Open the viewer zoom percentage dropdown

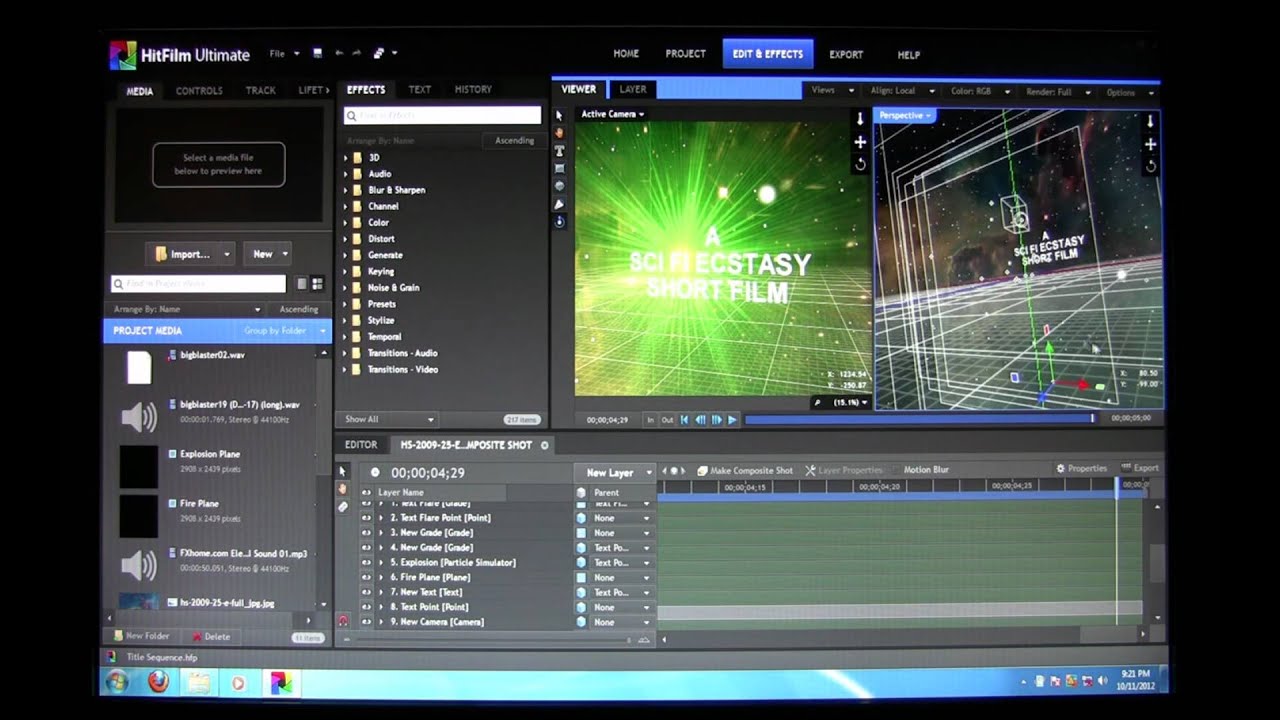tap(850, 402)
